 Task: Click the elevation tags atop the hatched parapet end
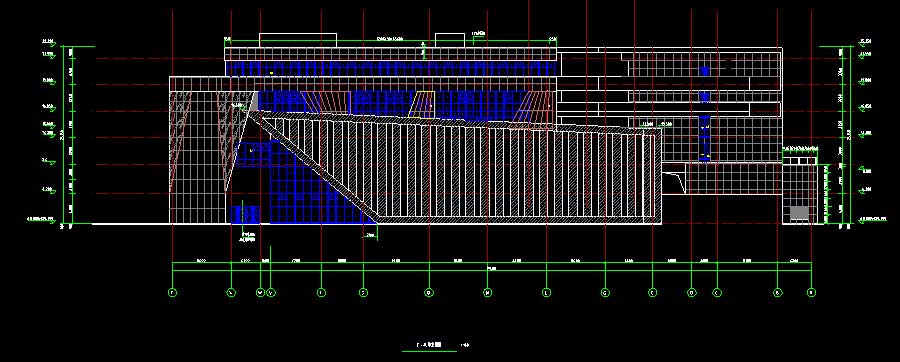point(657,124)
